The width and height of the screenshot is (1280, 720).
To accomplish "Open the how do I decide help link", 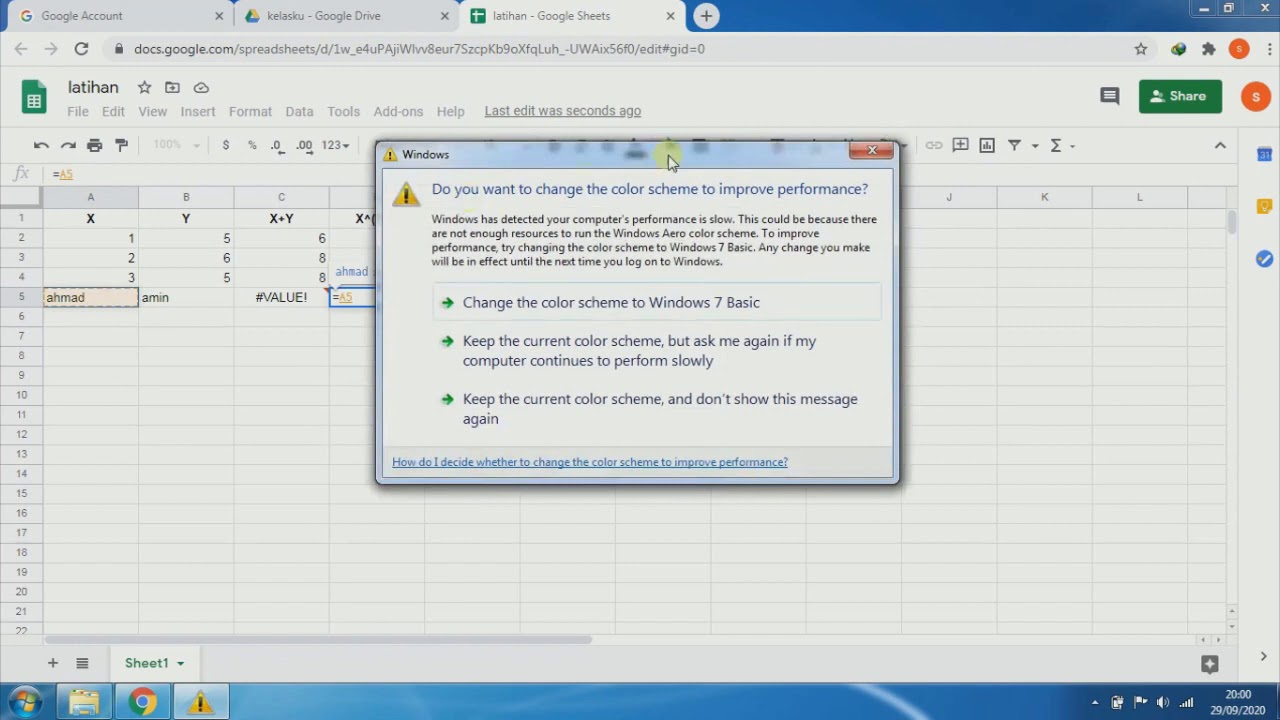I will click(x=590, y=462).
